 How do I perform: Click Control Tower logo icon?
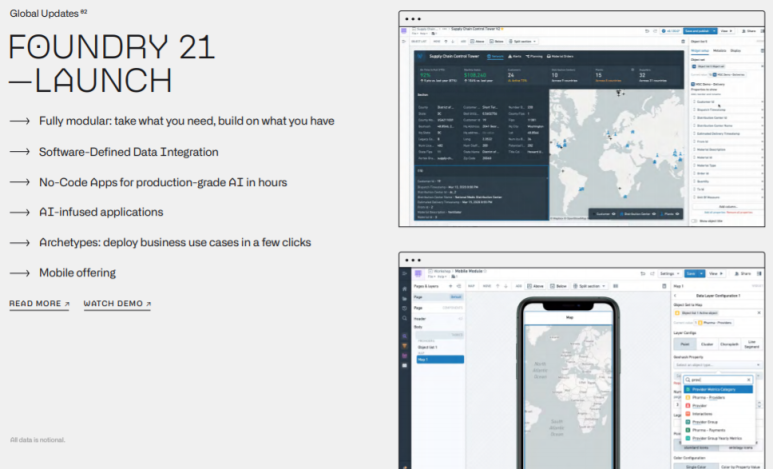click(421, 57)
